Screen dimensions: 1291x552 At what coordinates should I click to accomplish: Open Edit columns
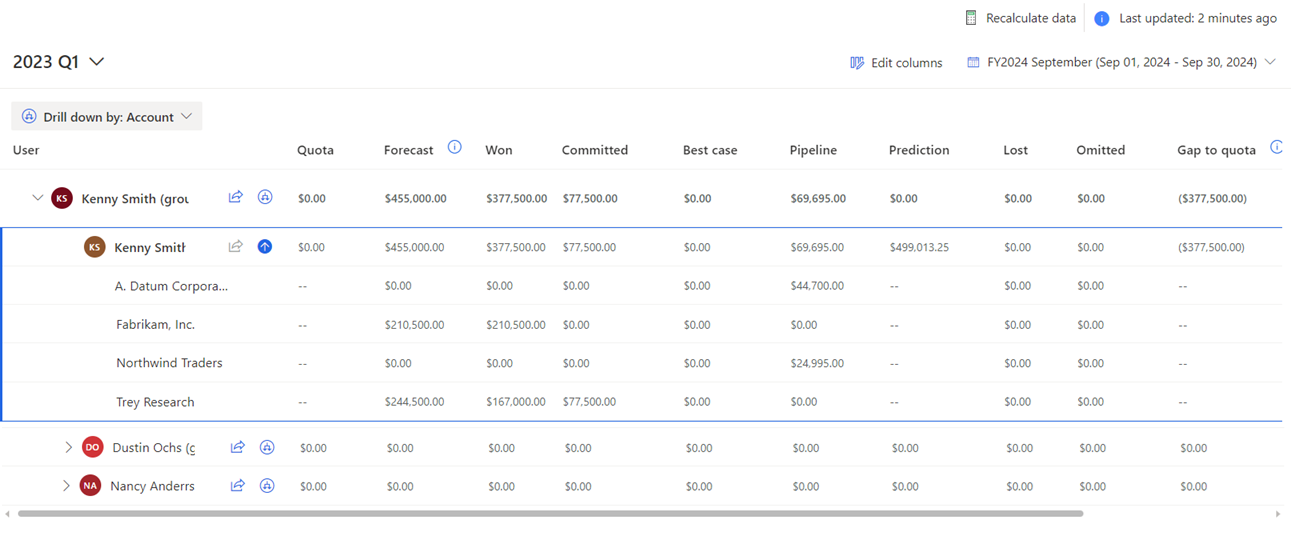[896, 62]
